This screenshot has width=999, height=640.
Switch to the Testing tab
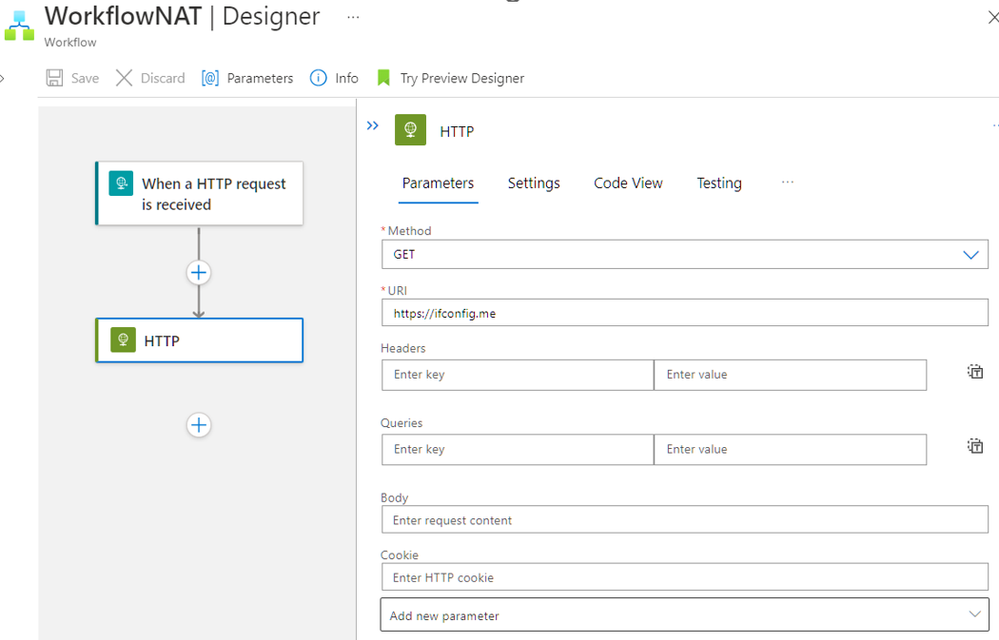click(x=719, y=183)
